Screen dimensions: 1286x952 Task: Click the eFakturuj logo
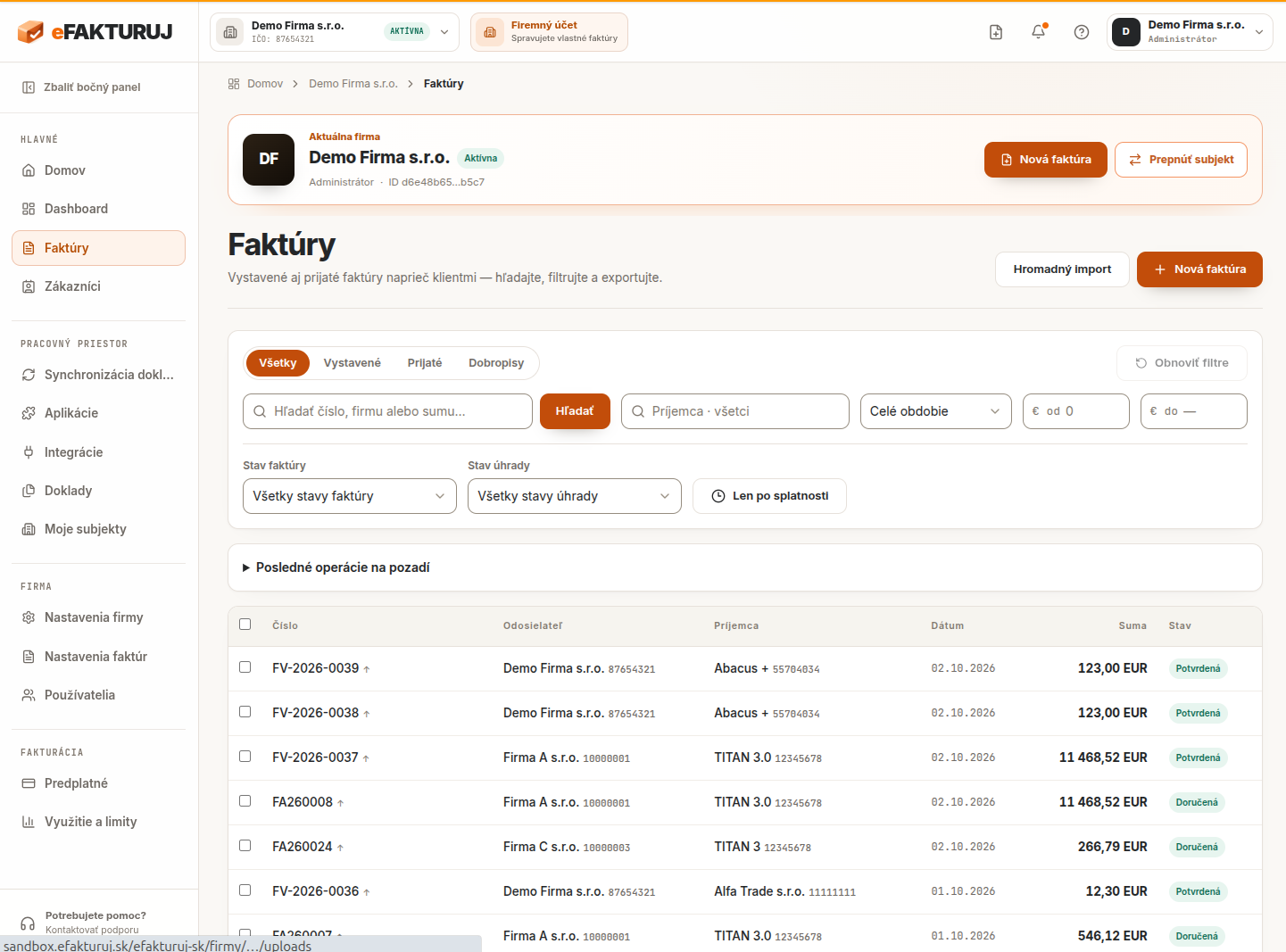[x=95, y=32]
